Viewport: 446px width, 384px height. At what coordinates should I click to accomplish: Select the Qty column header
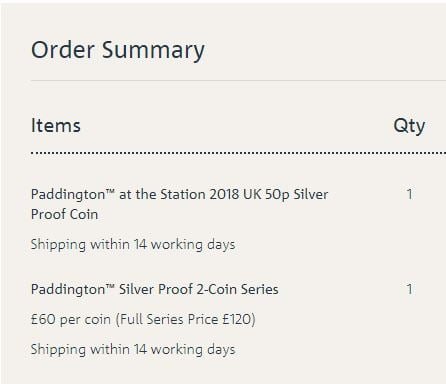pyautogui.click(x=409, y=127)
